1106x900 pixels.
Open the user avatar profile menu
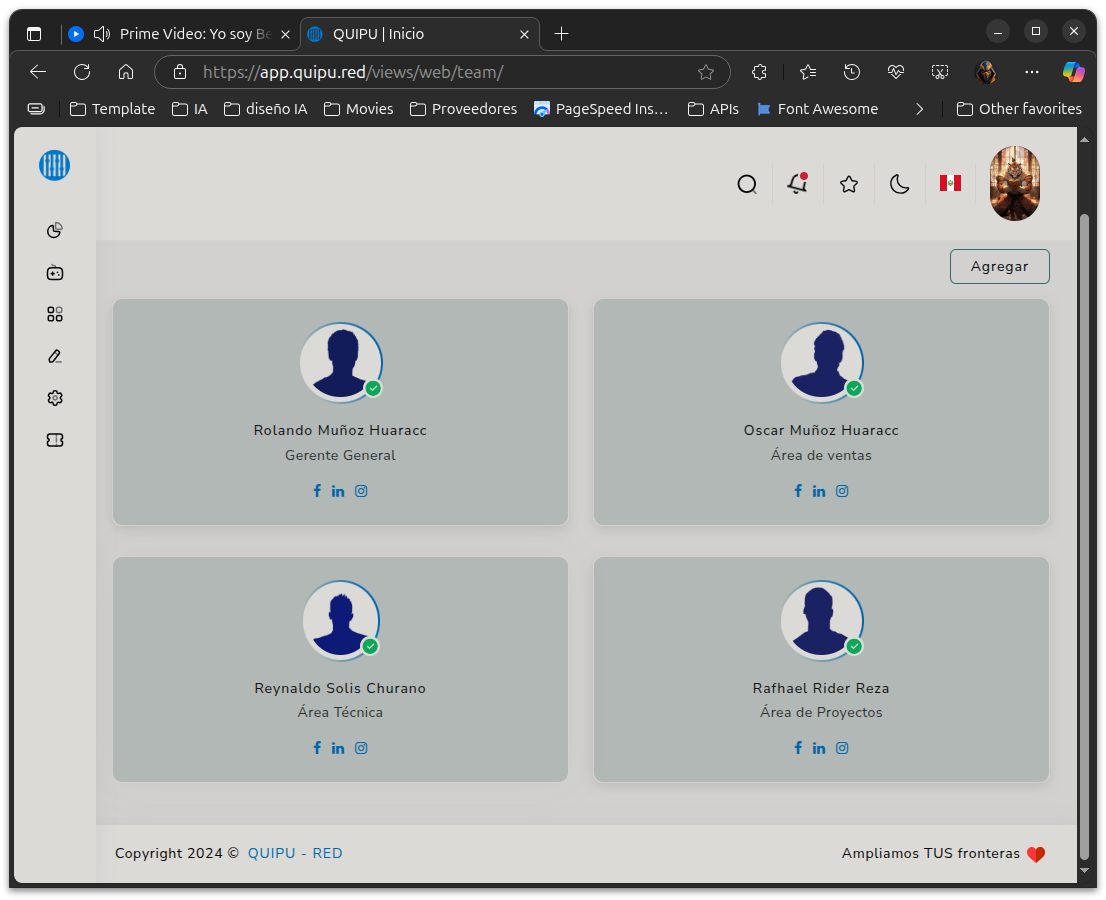tap(1014, 184)
